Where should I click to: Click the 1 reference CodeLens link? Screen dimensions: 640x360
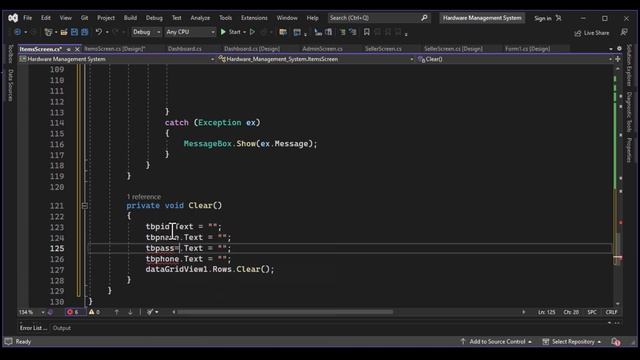click(x=144, y=197)
